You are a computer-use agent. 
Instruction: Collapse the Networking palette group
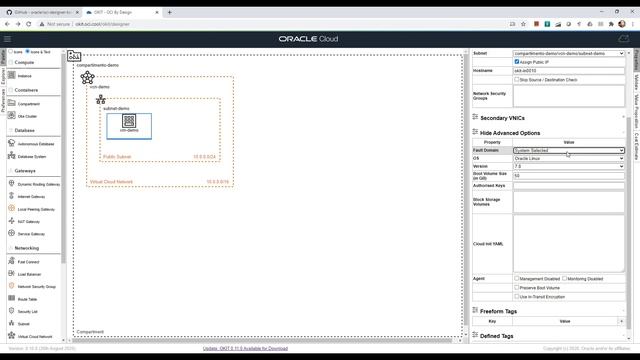(x=27, y=248)
